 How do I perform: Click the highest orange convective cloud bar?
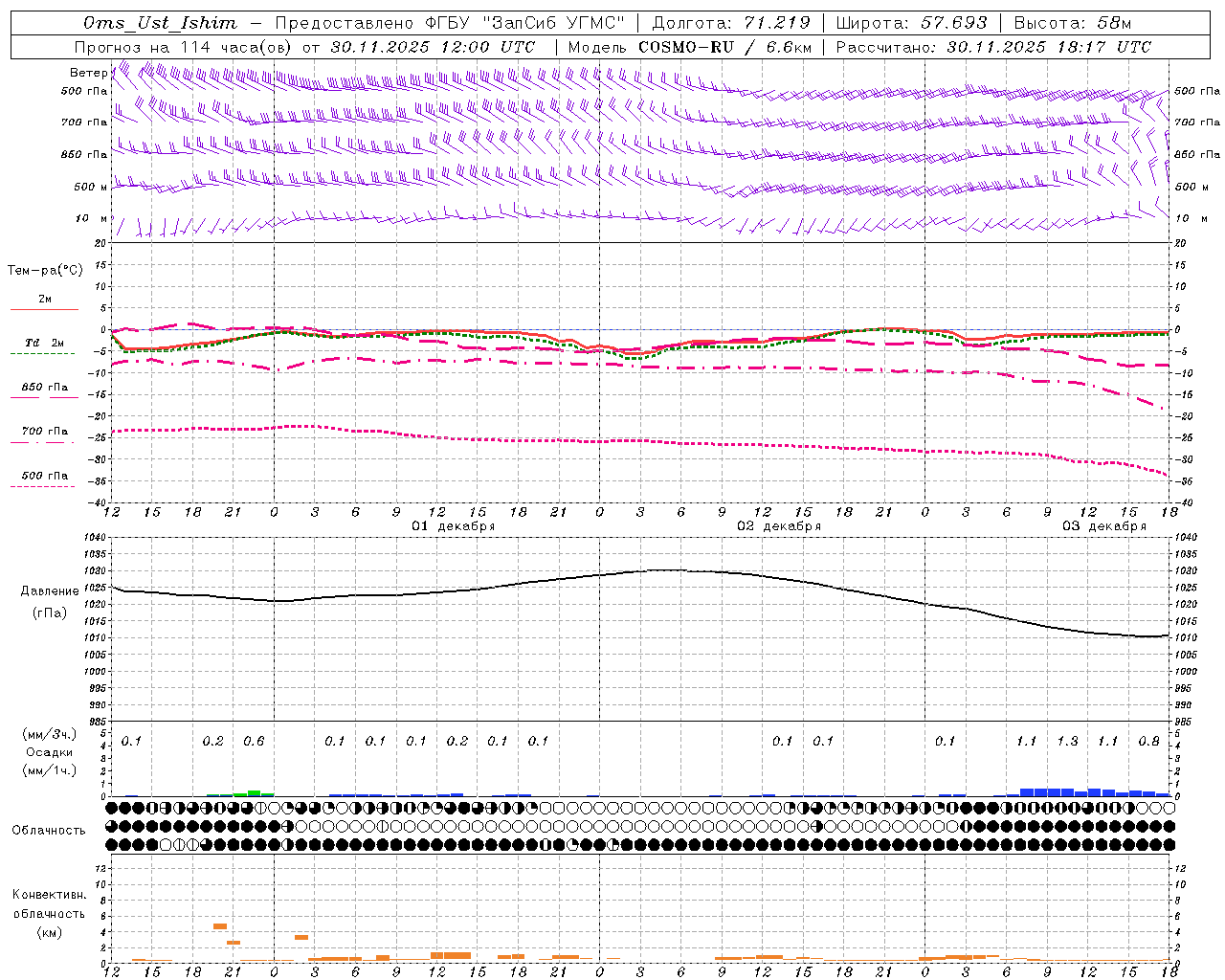point(220,926)
